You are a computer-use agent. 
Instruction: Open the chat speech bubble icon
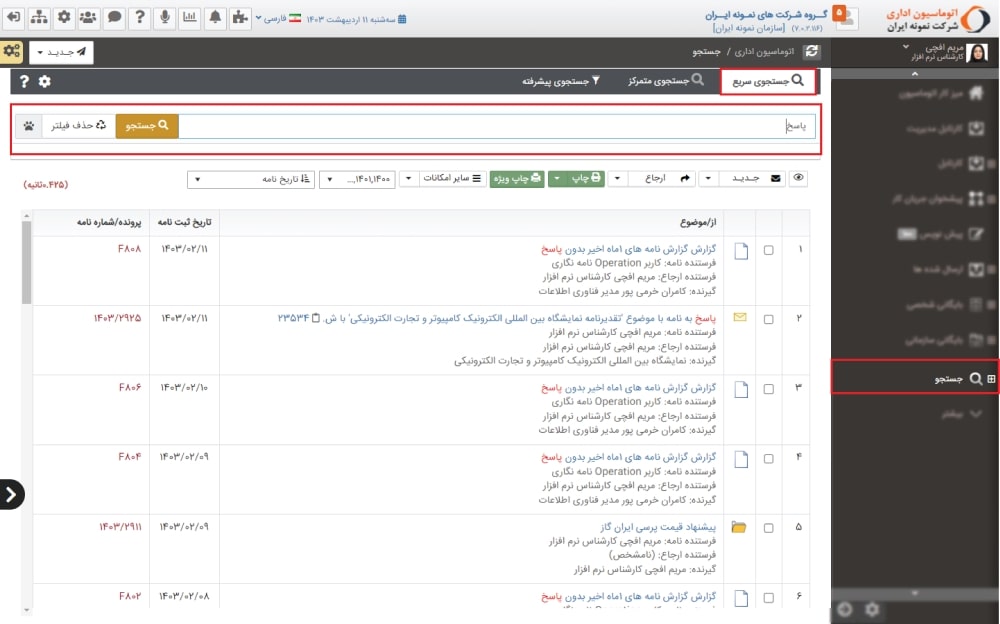click(x=114, y=18)
